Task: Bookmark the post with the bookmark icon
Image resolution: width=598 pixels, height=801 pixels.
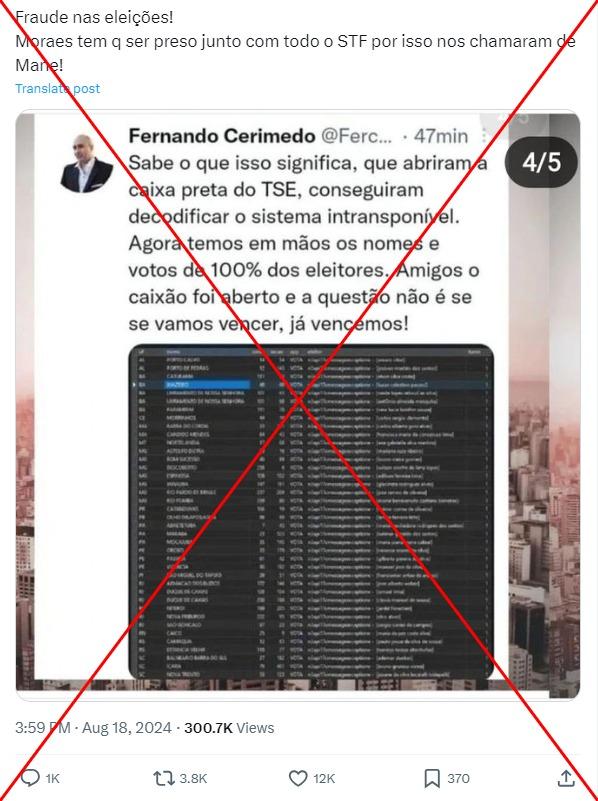Action: 432,778
